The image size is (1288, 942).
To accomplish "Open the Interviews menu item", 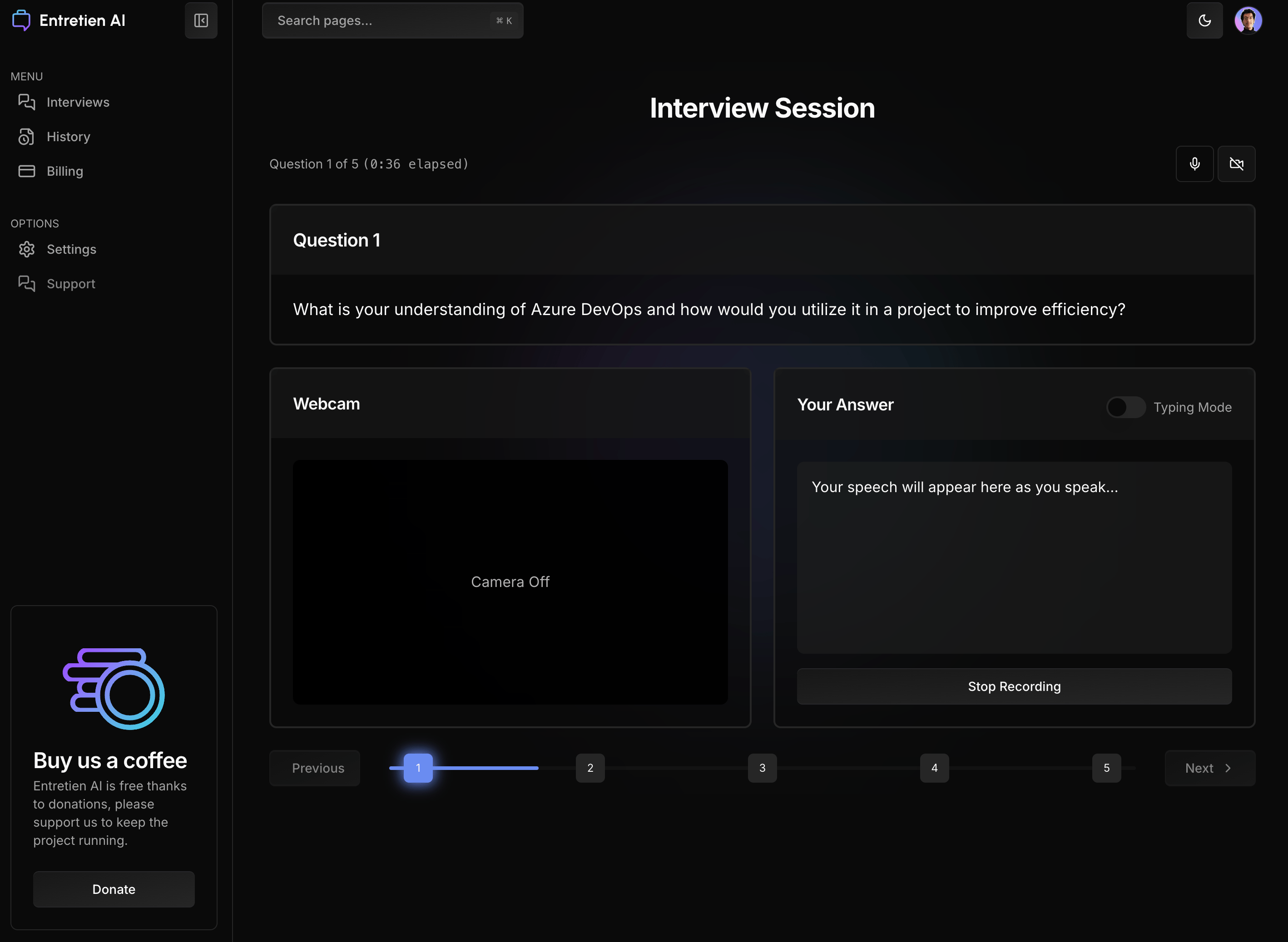I will [78, 102].
